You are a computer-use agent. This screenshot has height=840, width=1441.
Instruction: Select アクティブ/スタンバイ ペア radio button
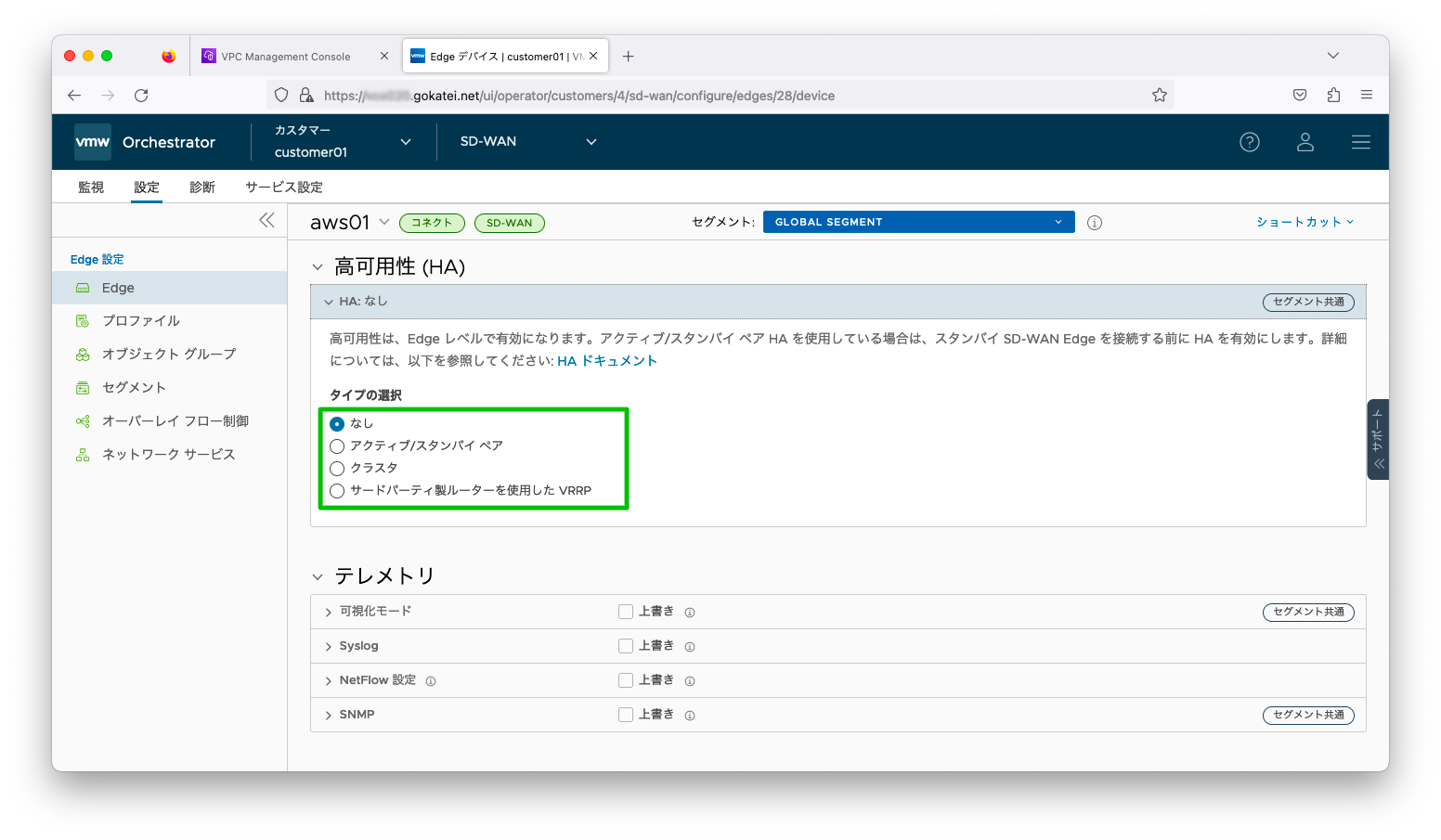click(x=337, y=446)
